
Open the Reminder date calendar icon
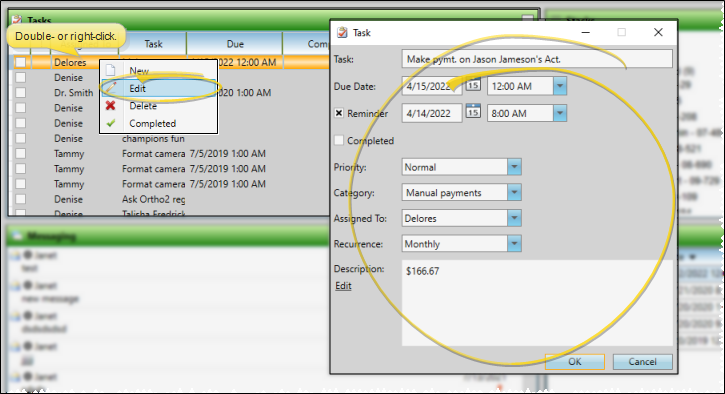point(473,112)
